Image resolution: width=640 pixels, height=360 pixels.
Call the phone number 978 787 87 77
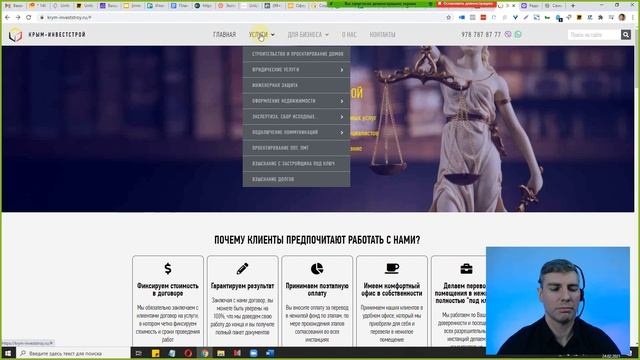point(481,35)
